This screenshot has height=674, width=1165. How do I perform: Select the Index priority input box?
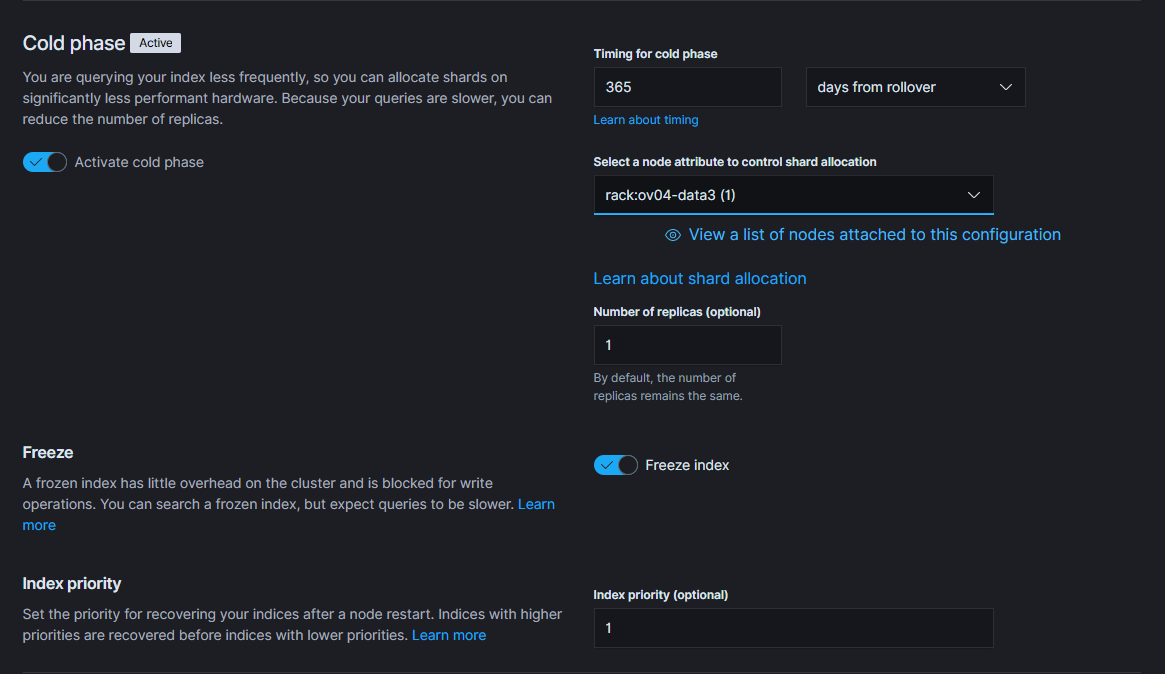pos(792,628)
